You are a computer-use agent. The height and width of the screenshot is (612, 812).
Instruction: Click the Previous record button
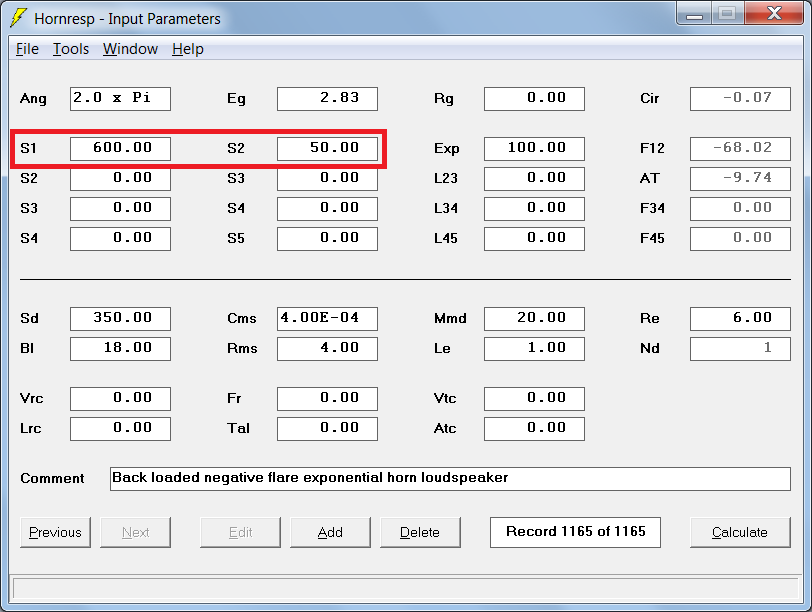[55, 532]
